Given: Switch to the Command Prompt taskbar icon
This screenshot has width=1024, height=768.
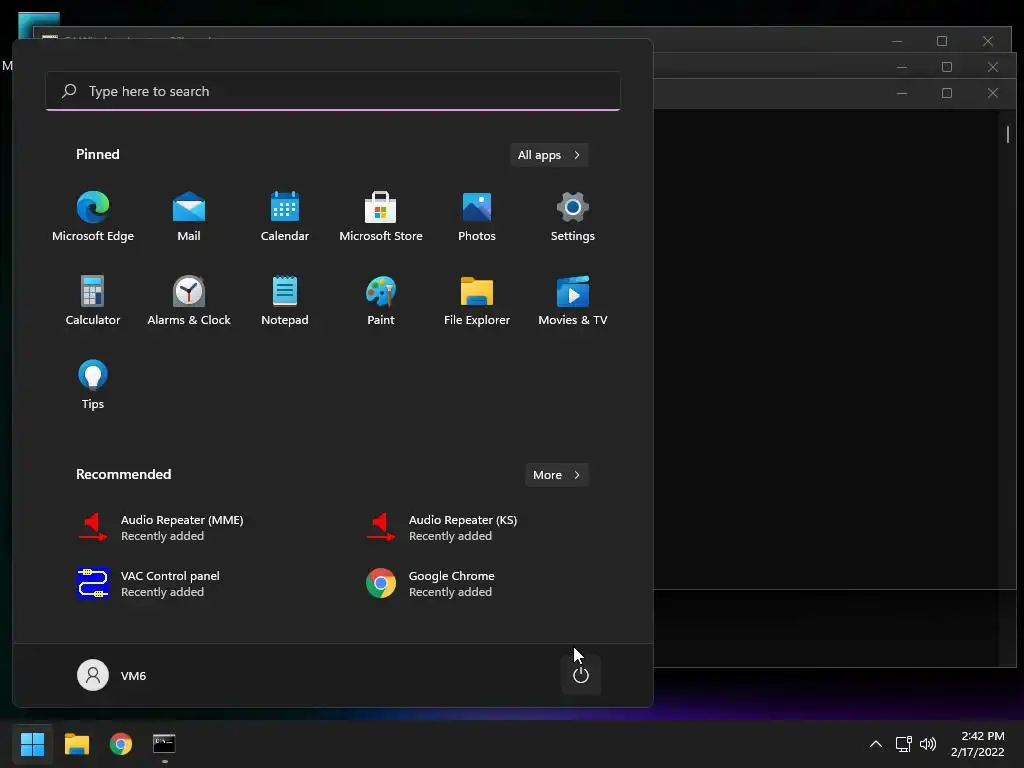Looking at the screenshot, I should coord(165,744).
